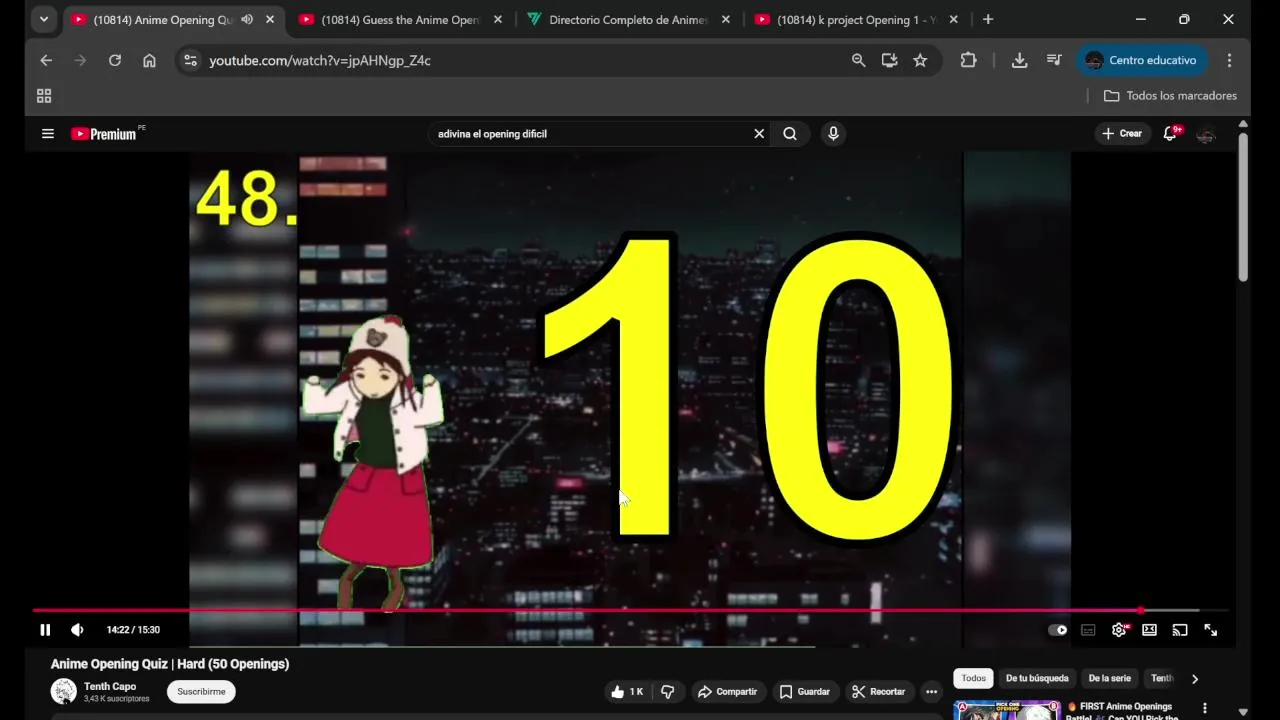
Task: Open YouTube guide hamburger menu
Action: (x=47, y=133)
